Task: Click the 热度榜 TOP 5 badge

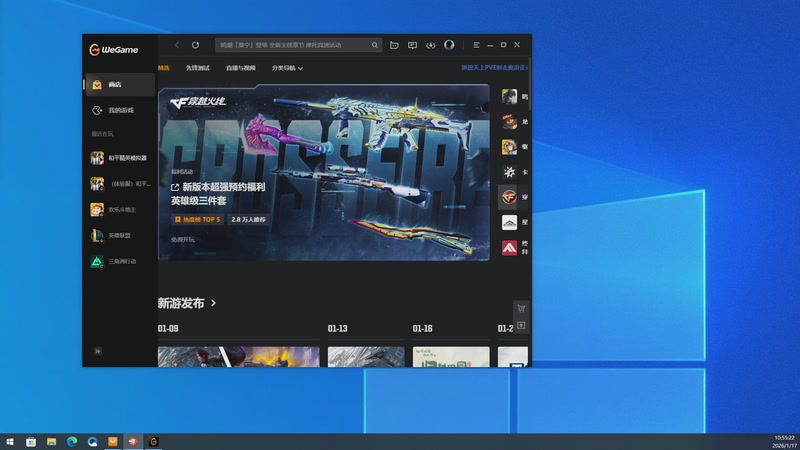Action: click(x=197, y=219)
